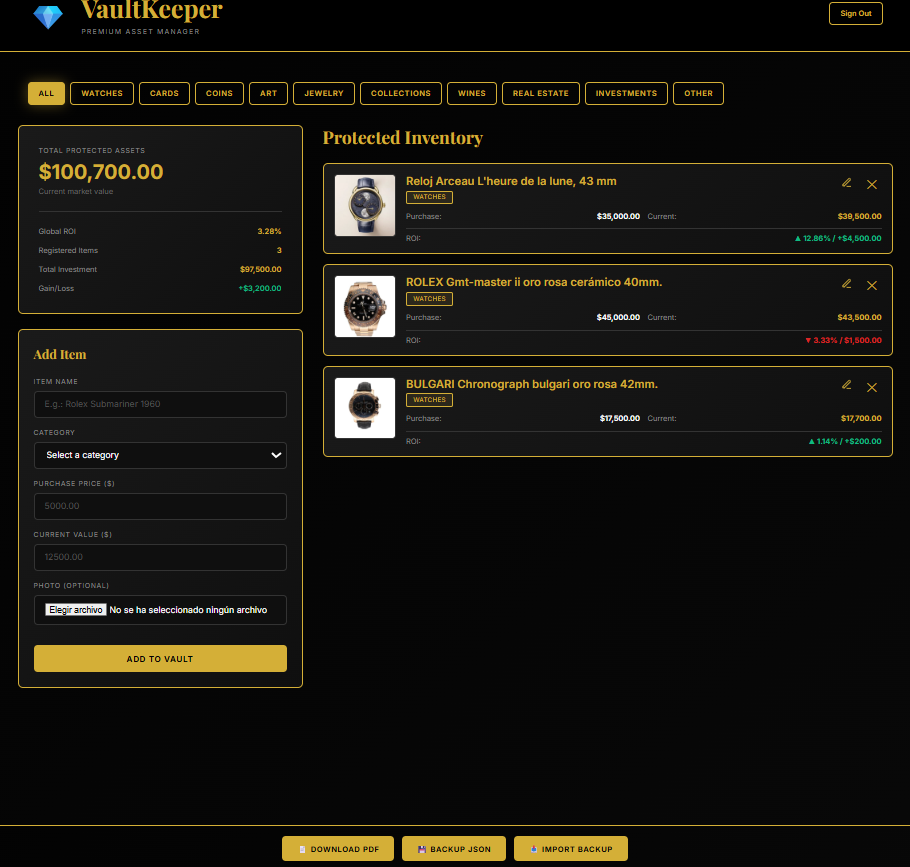Click the WATCHES tag on BULGARI entry
Screen dimensions: 910x867
429,400
